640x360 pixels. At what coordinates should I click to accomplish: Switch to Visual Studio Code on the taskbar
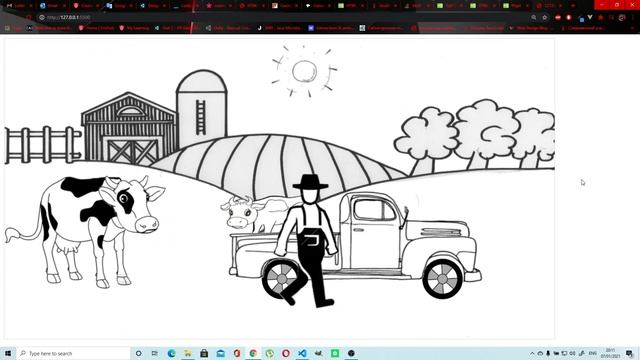click(302, 353)
